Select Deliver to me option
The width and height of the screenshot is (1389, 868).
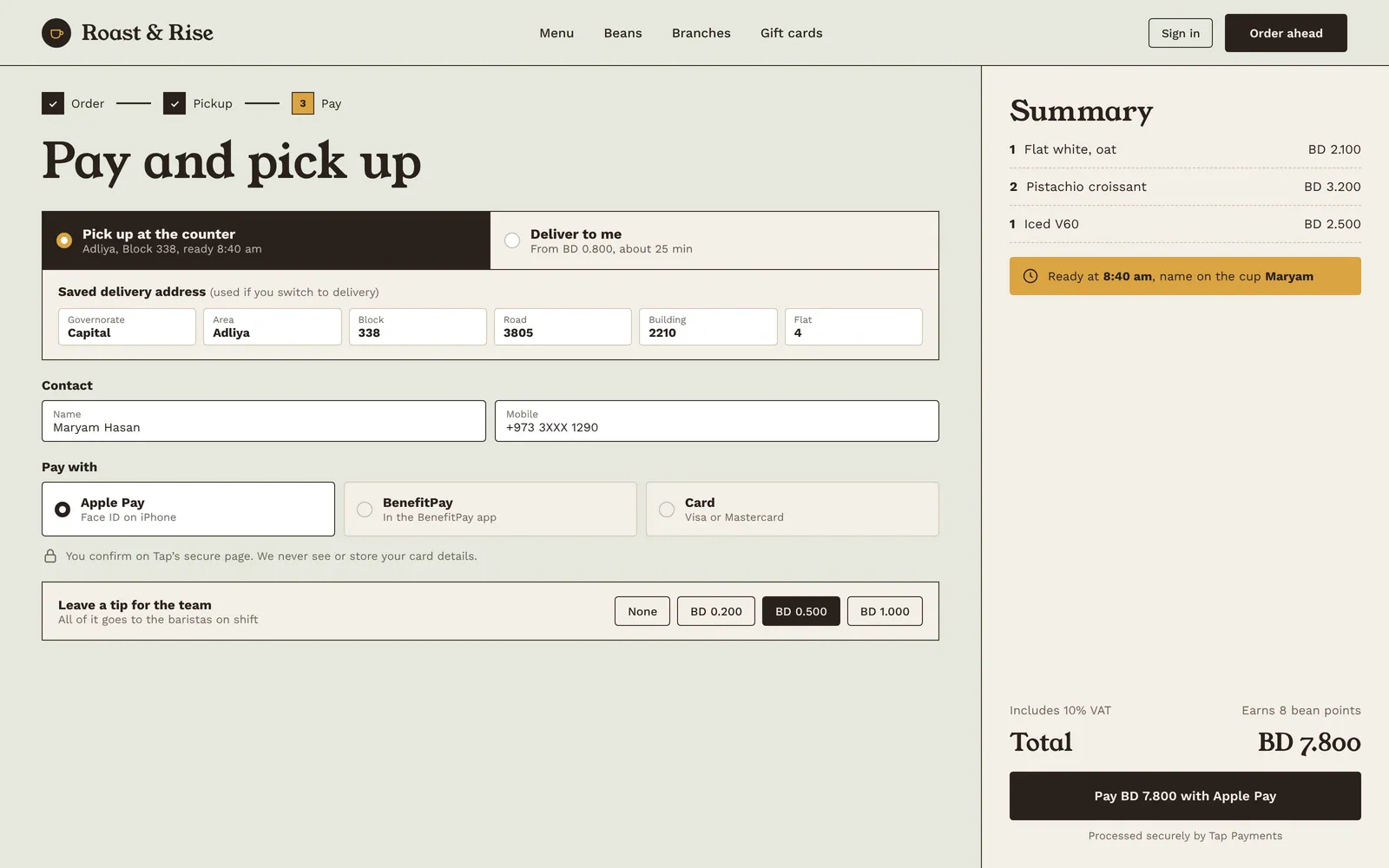coord(714,240)
